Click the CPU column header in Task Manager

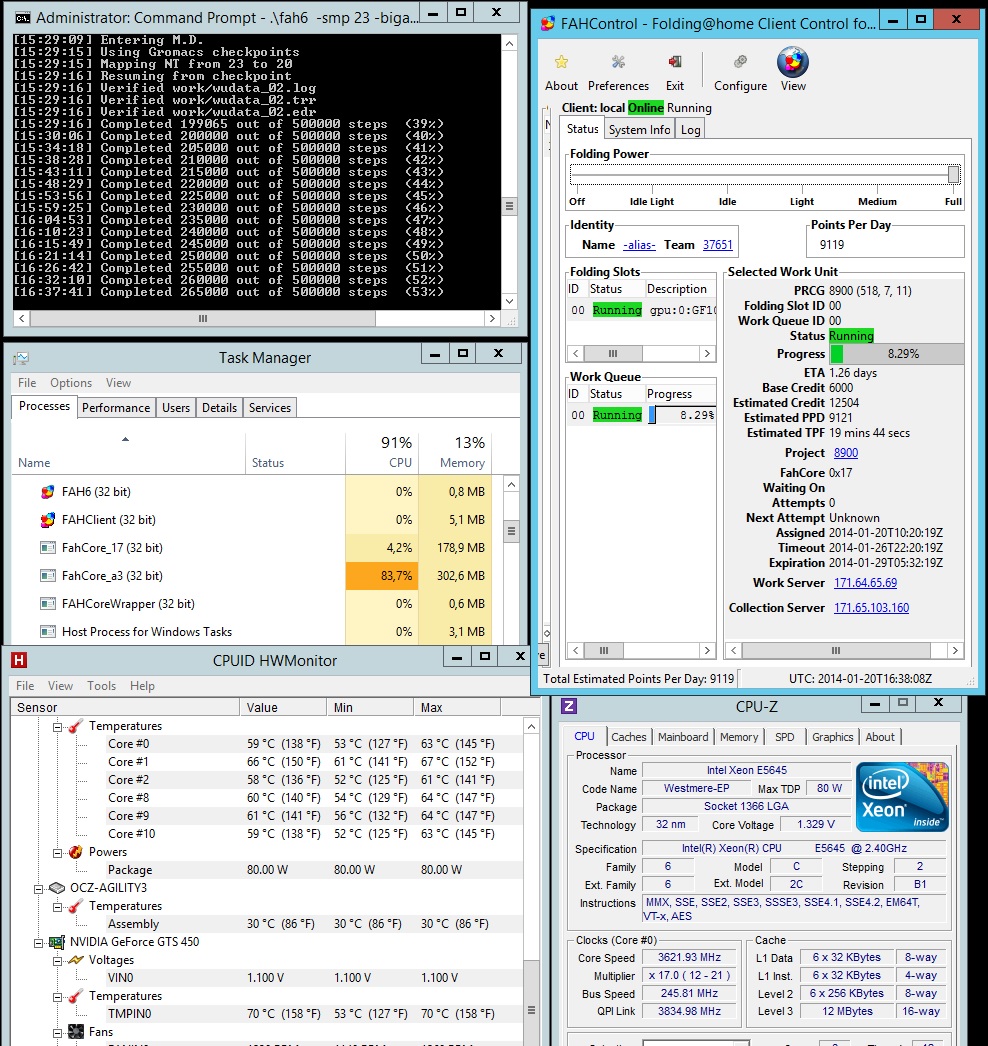point(382,452)
